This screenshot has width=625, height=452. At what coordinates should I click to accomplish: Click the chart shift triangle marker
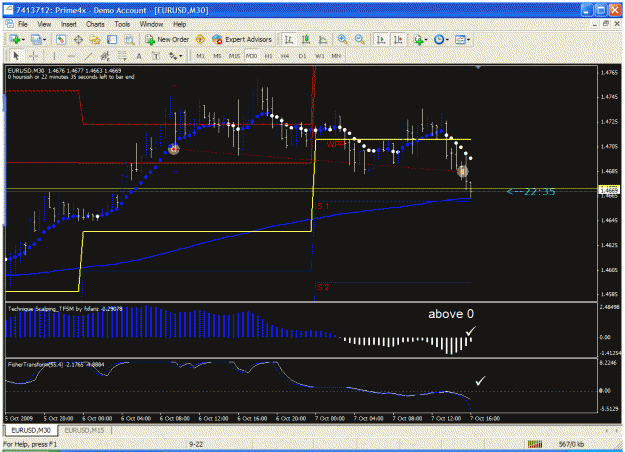coord(478,68)
